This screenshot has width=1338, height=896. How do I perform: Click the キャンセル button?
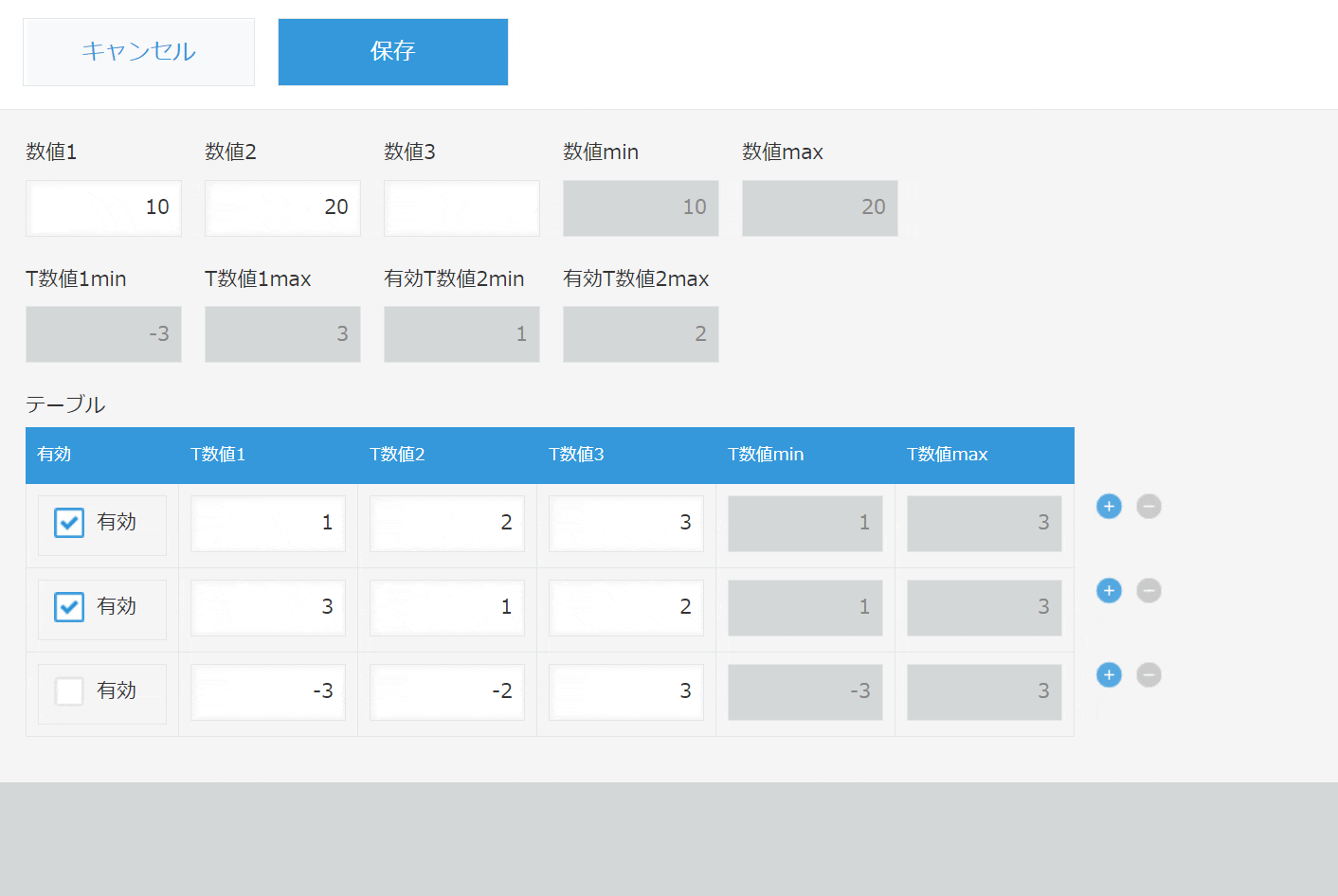[138, 52]
